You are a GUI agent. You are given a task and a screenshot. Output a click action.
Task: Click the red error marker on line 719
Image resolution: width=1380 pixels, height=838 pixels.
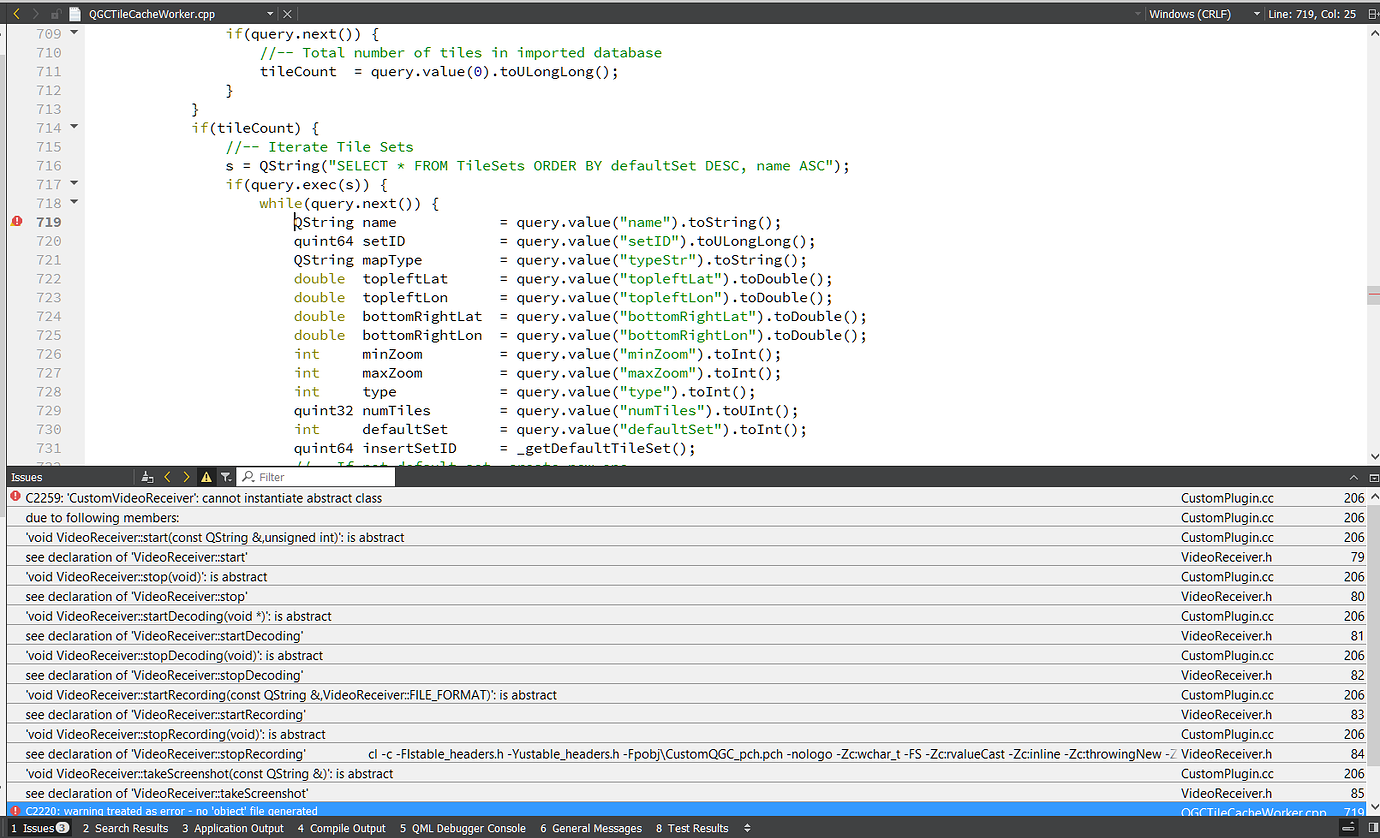point(16,221)
